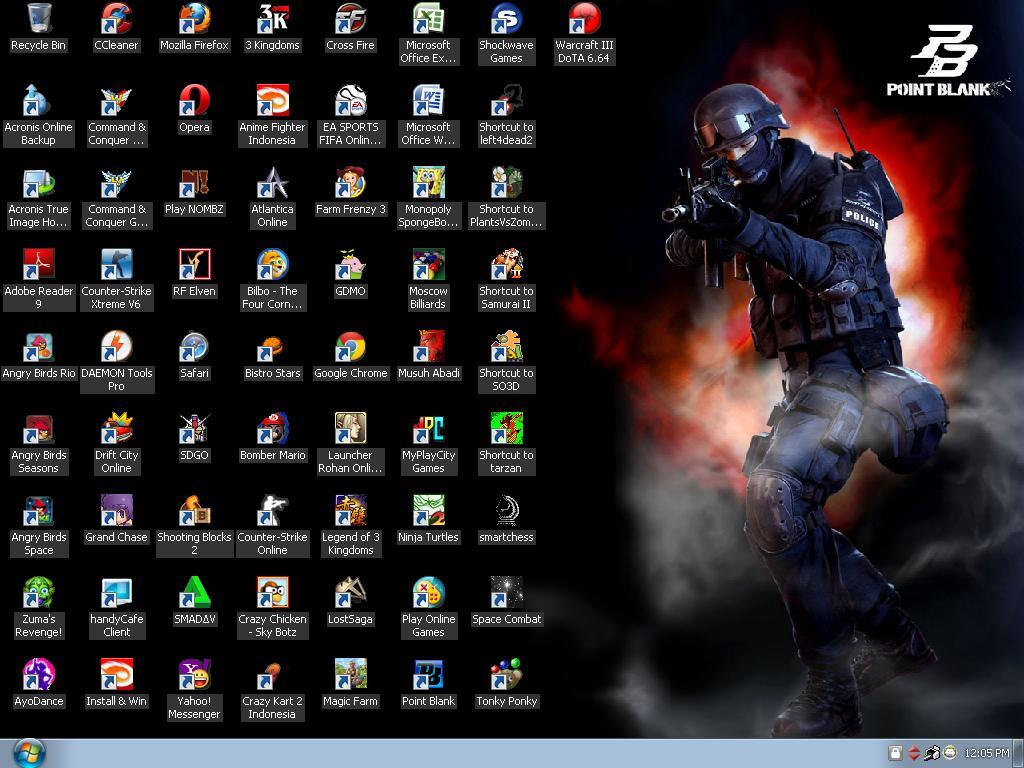Click the Point Blank game icon
Viewport: 1024px width, 768px height.
click(428, 675)
